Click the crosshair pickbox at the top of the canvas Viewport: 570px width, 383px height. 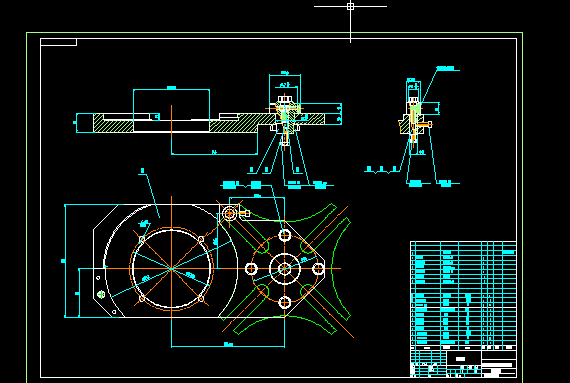click(350, 6)
